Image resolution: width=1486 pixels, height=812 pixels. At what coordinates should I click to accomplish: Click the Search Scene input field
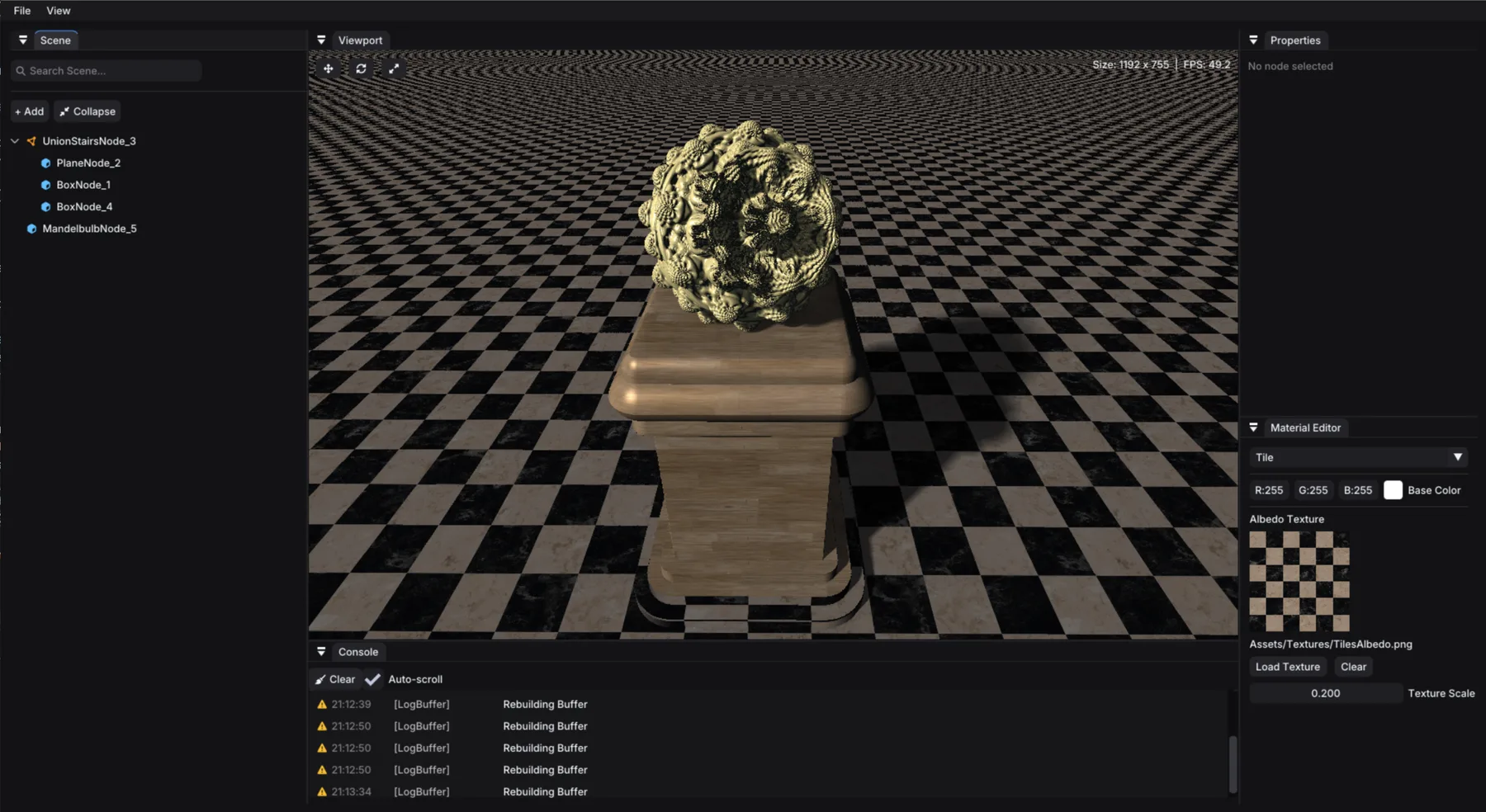coord(106,71)
